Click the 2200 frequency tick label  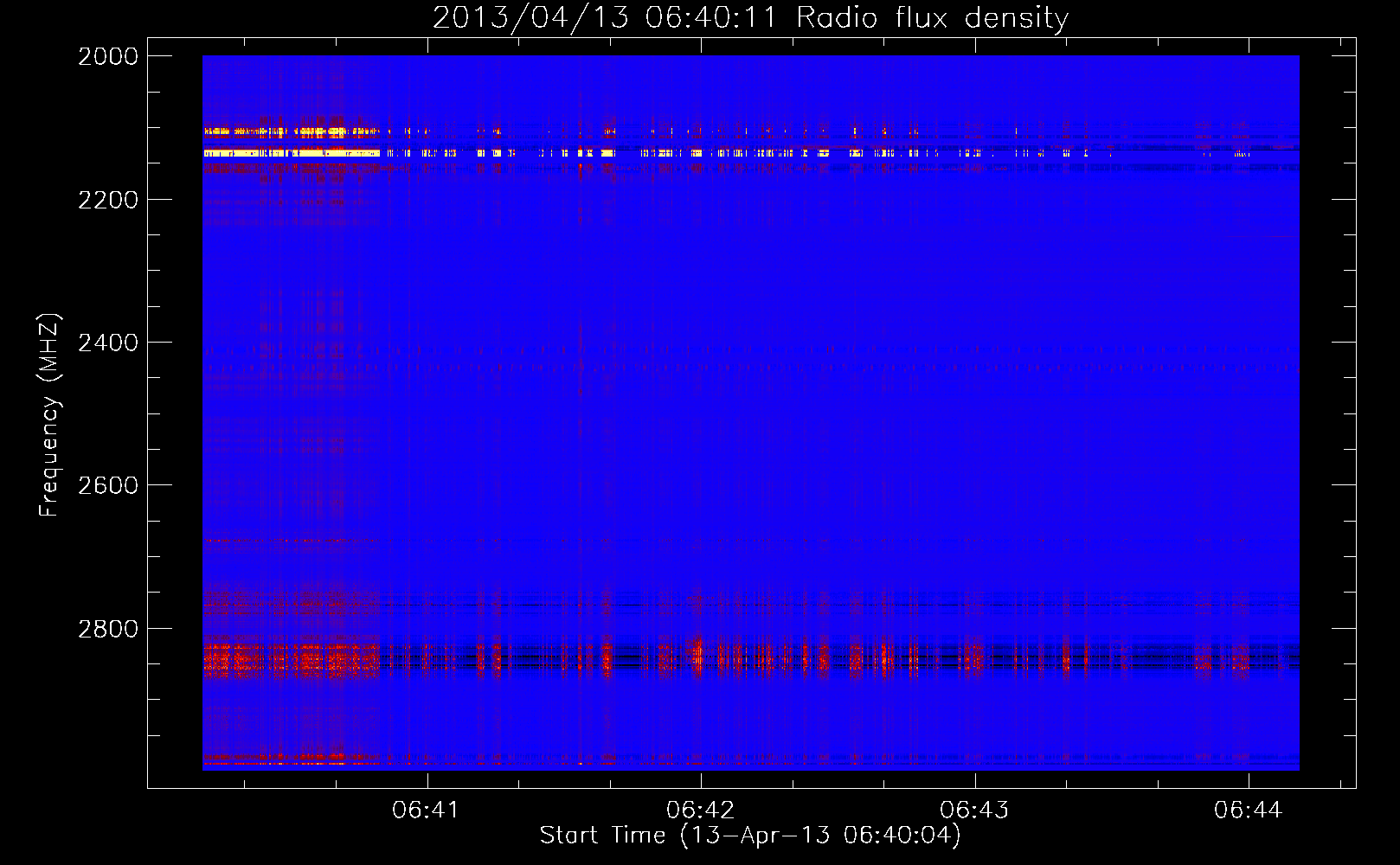(x=108, y=200)
